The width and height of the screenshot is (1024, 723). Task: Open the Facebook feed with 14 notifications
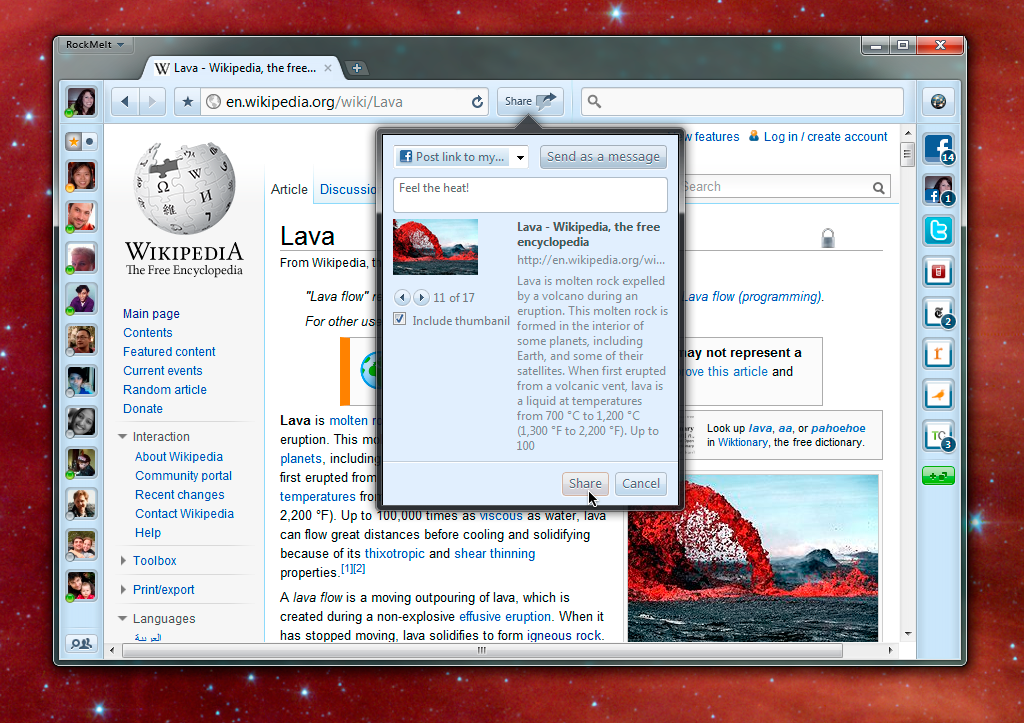coord(938,149)
